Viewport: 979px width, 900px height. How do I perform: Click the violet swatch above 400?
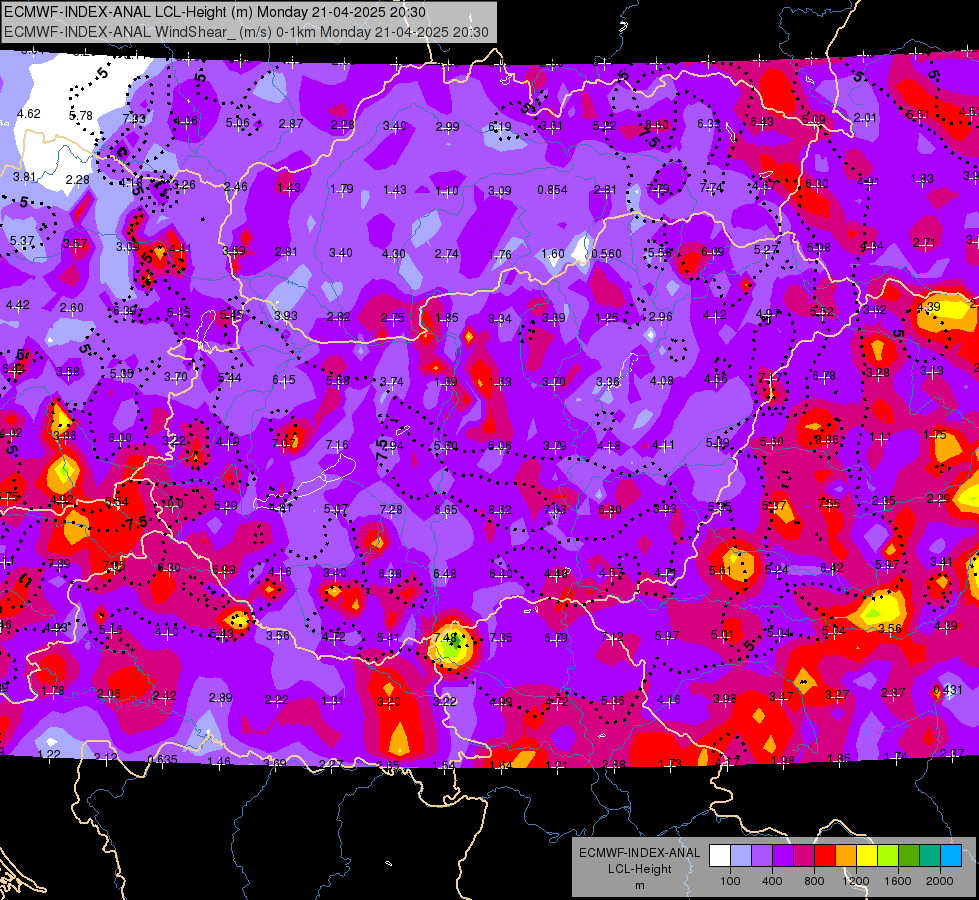tap(783, 856)
